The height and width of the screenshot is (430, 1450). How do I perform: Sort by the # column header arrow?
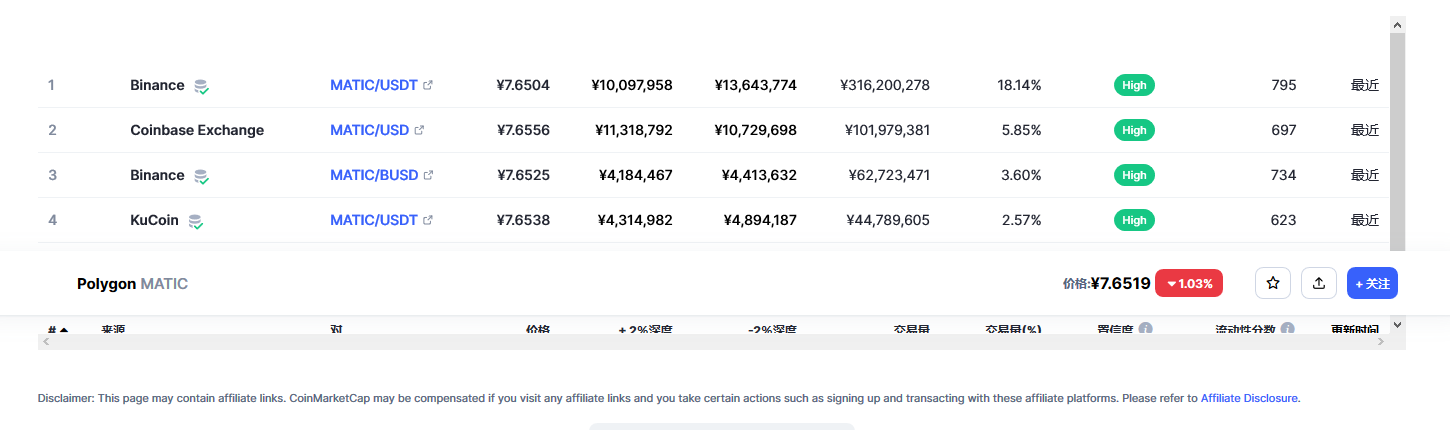point(64,328)
